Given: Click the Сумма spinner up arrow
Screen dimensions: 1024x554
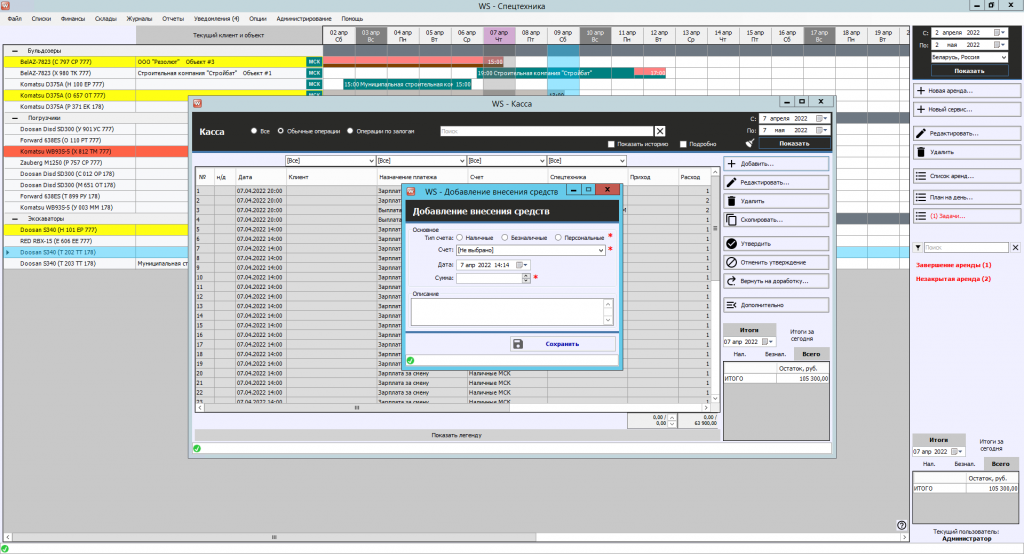Looking at the screenshot, I should (x=526, y=275).
